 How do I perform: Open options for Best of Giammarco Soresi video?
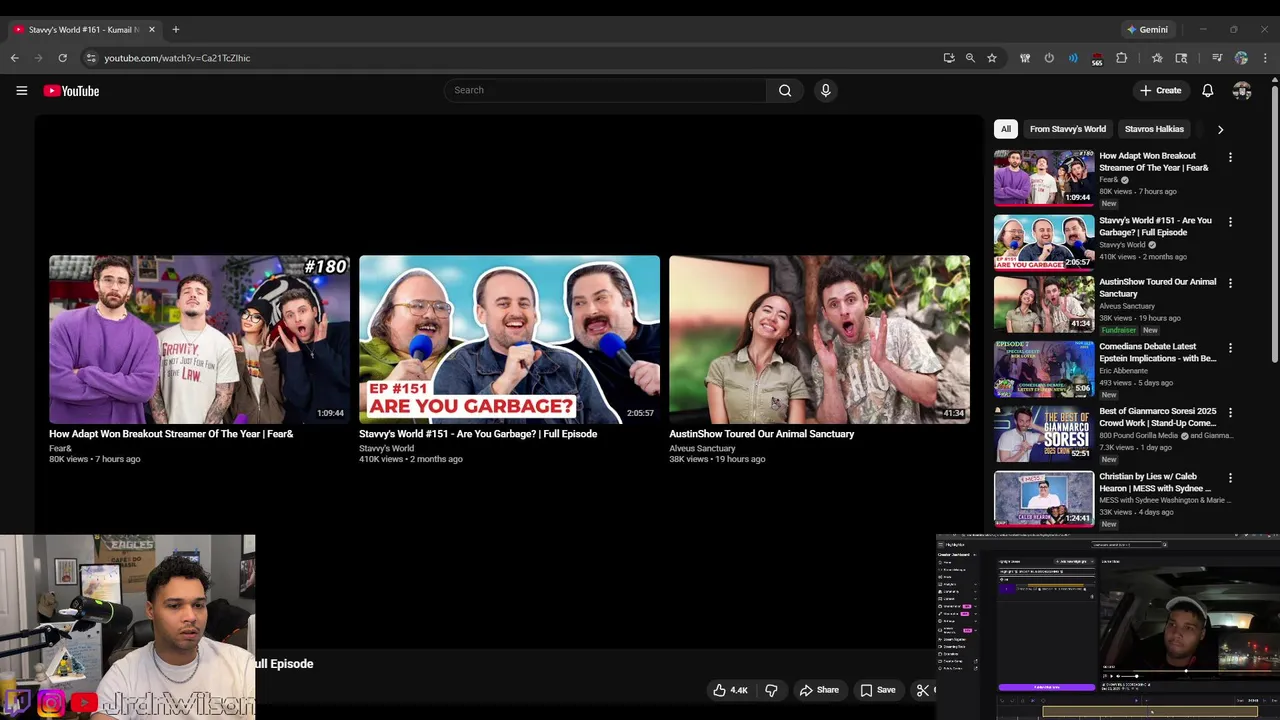(x=1230, y=412)
